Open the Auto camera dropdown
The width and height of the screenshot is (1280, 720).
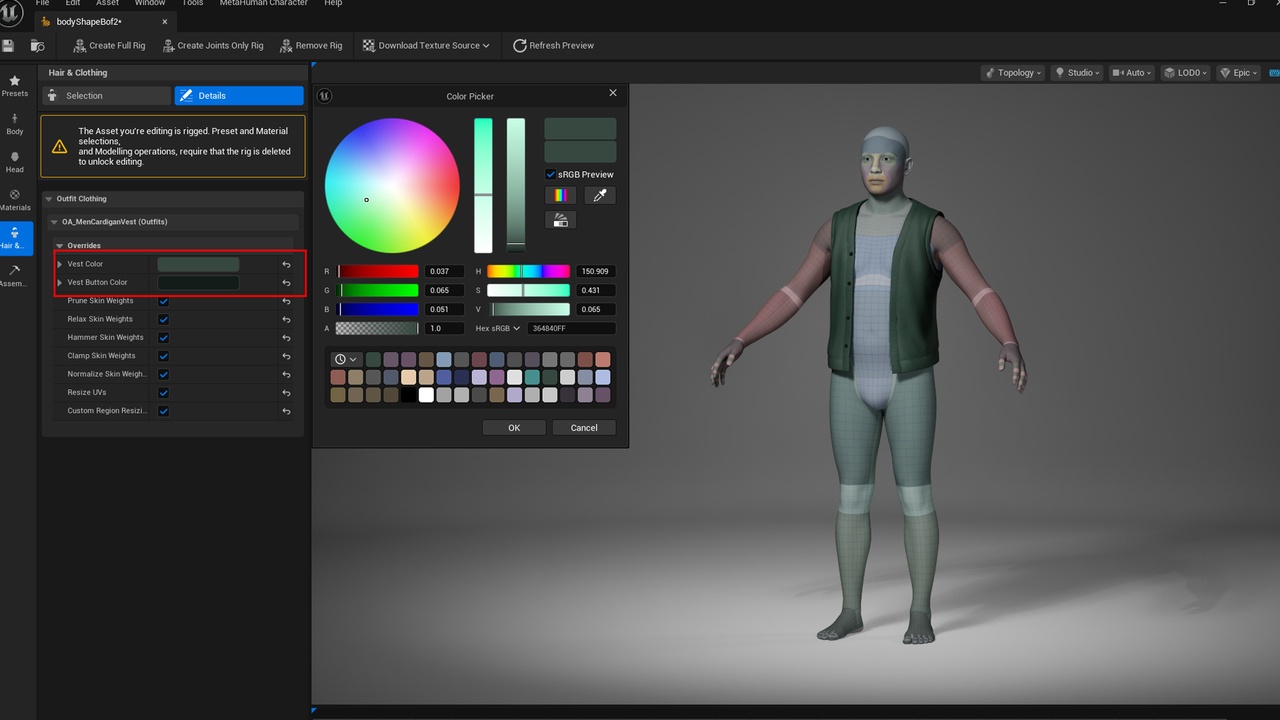1130,73
